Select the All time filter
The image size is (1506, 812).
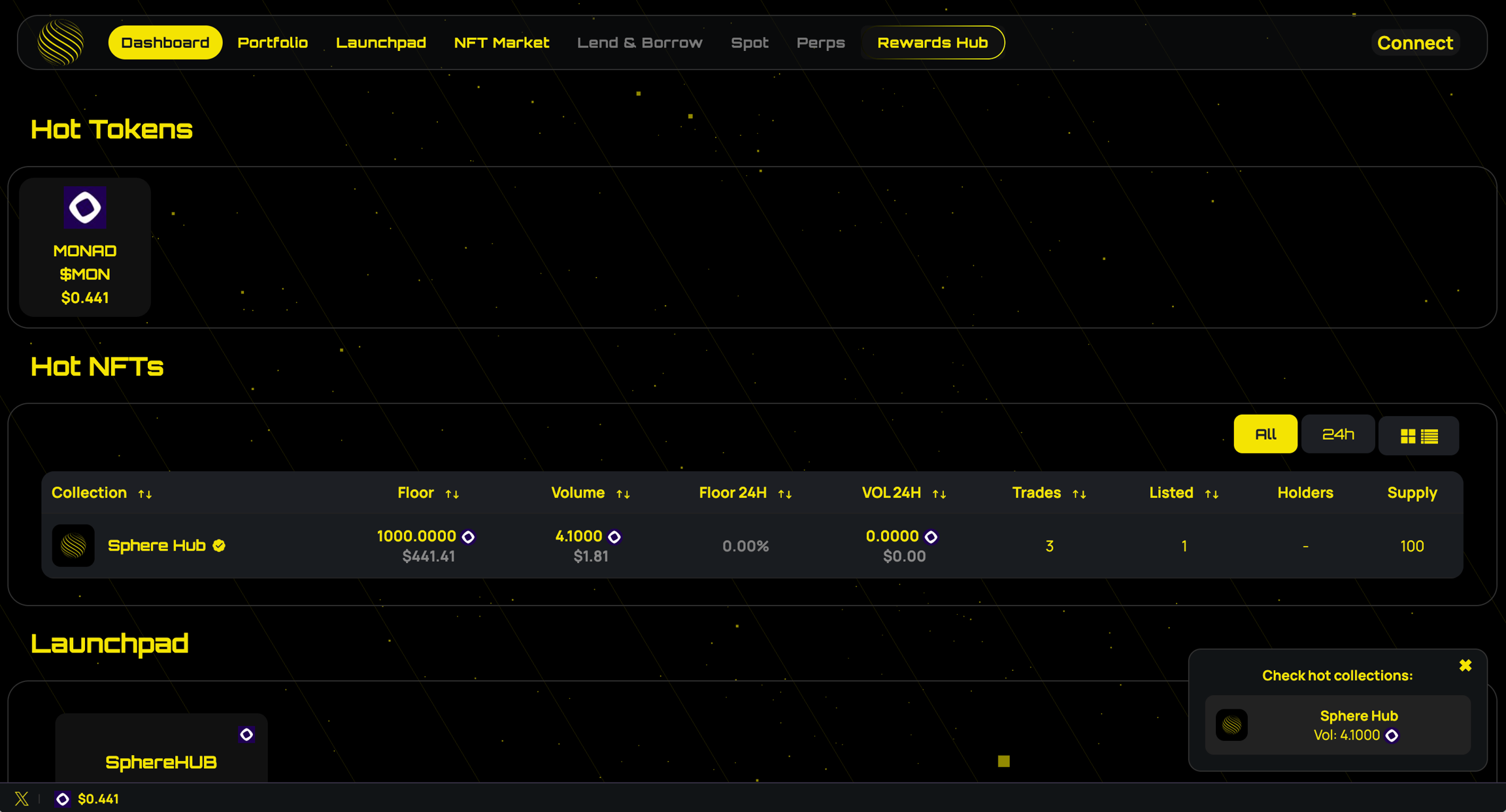click(x=1265, y=434)
